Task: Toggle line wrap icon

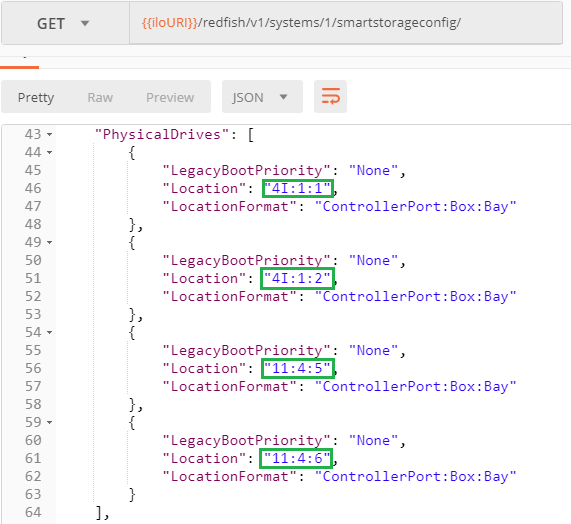Action: point(330,96)
